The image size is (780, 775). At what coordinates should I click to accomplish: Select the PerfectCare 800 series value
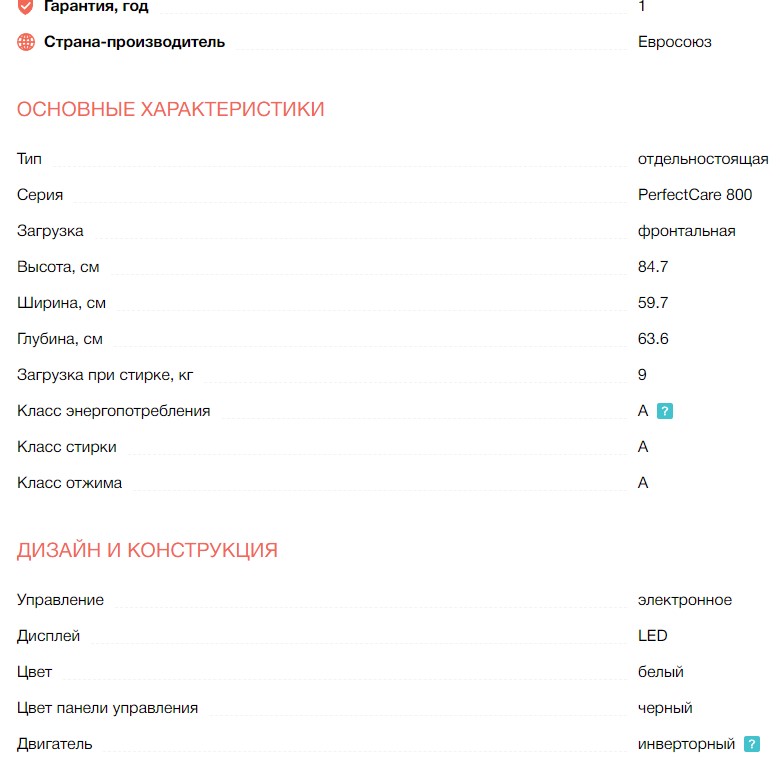[x=695, y=195]
